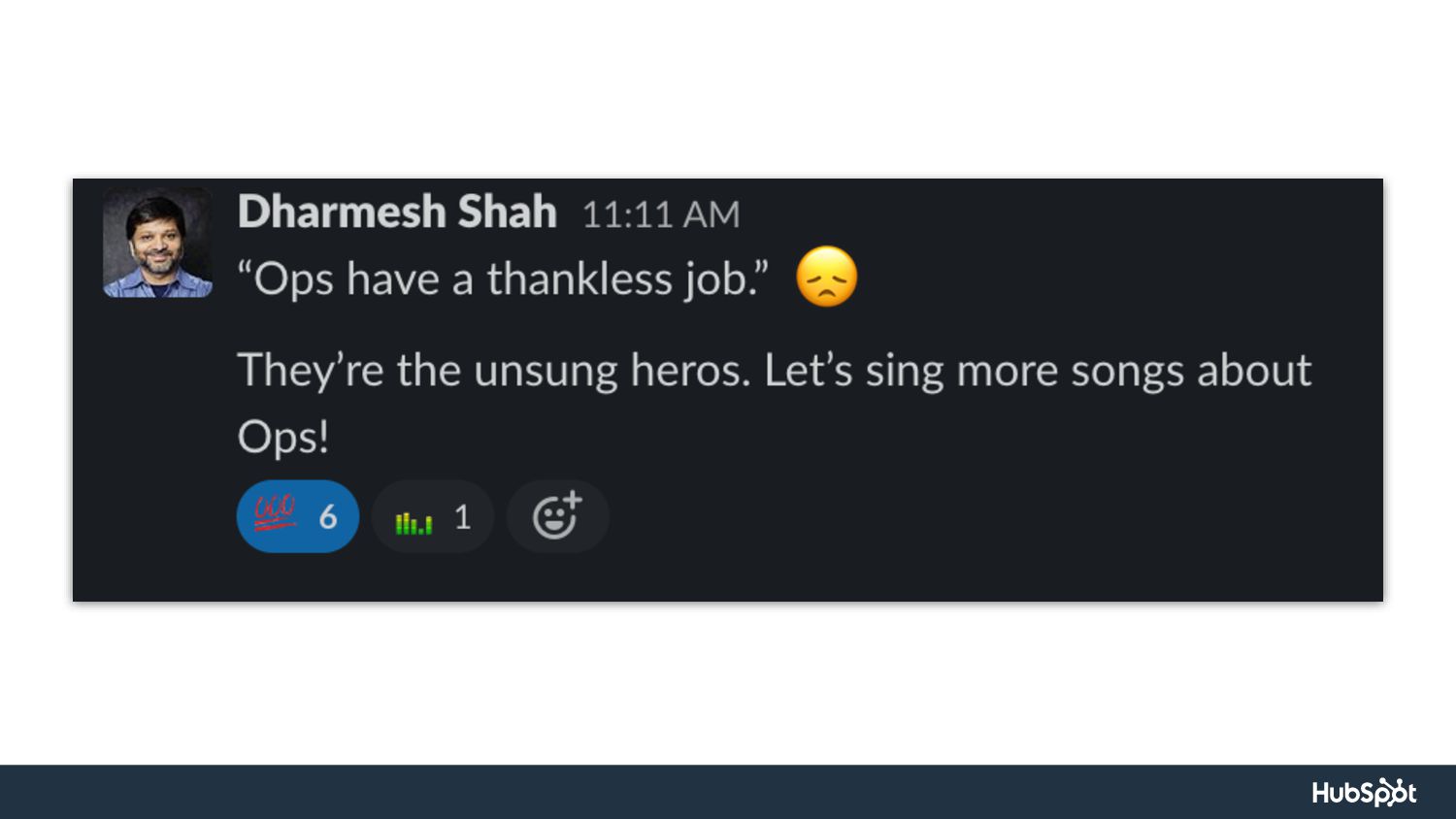Viewport: 1456px width, 819px height.
Task: Click the sad face emoji
Action: click(x=827, y=277)
